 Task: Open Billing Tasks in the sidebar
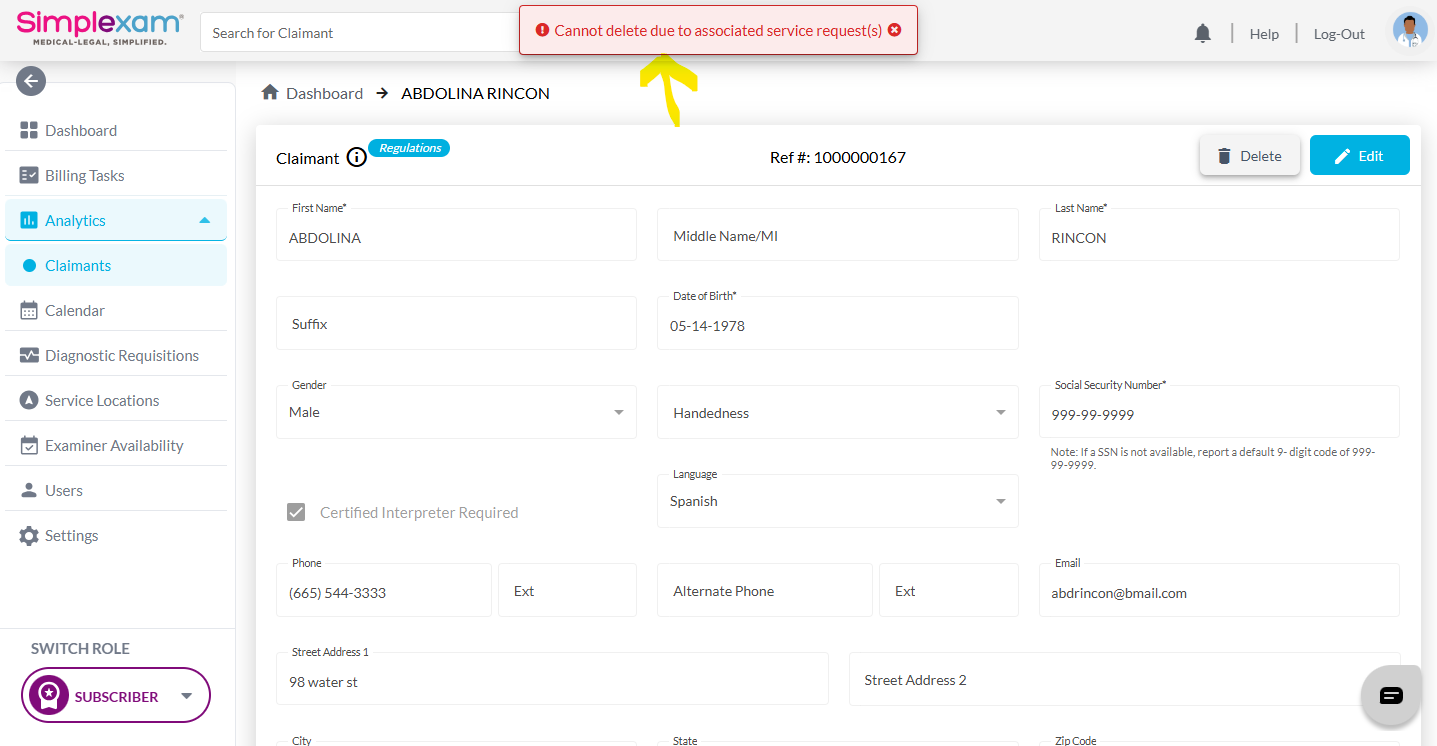point(116,175)
